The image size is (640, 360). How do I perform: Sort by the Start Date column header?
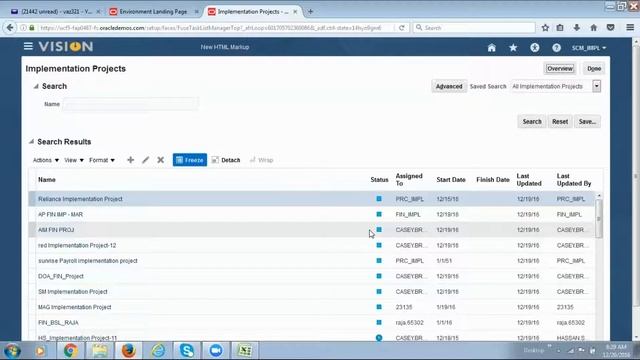pyautogui.click(x=451, y=180)
